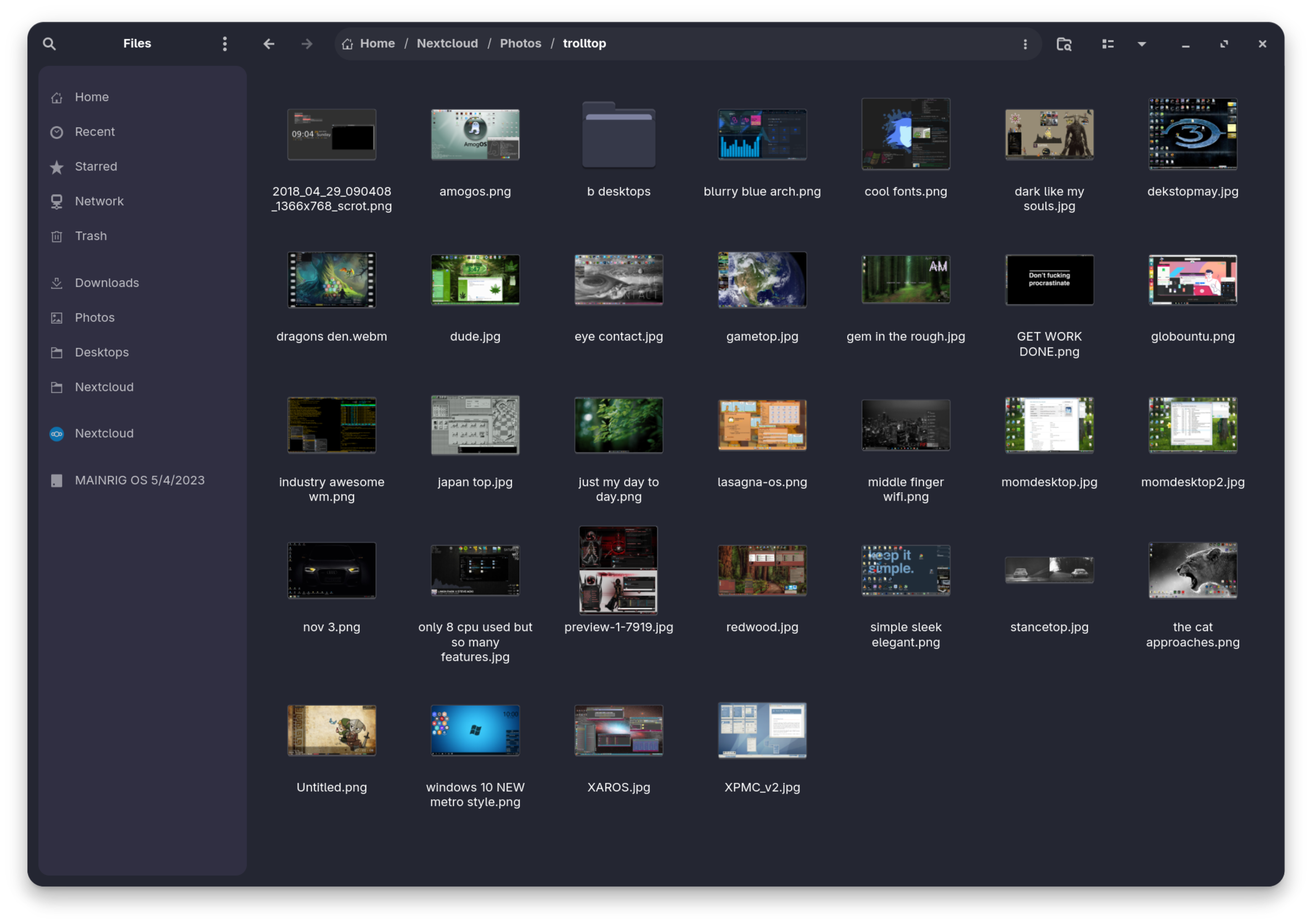This screenshot has width=1312, height=924.
Task: Open the Nextcloud cloud account entry
Action: pos(142,434)
